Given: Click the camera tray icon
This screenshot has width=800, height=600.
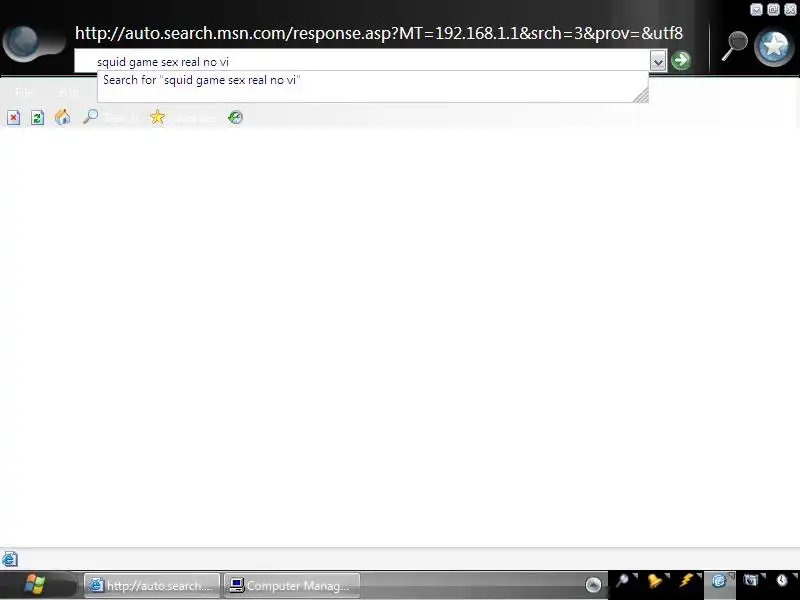Looking at the screenshot, I should pos(751,581).
